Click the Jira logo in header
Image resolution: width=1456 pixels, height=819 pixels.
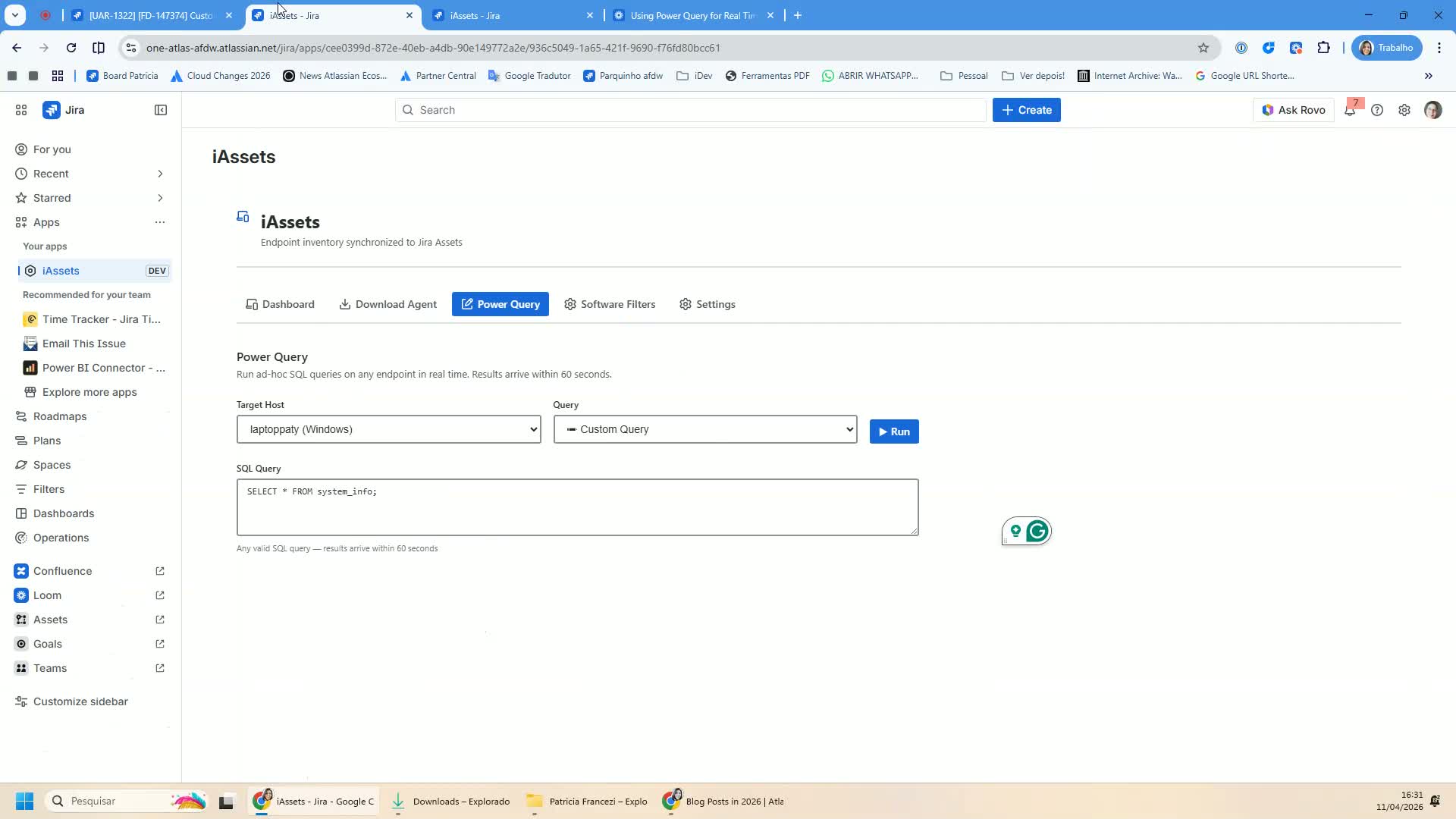[64, 110]
